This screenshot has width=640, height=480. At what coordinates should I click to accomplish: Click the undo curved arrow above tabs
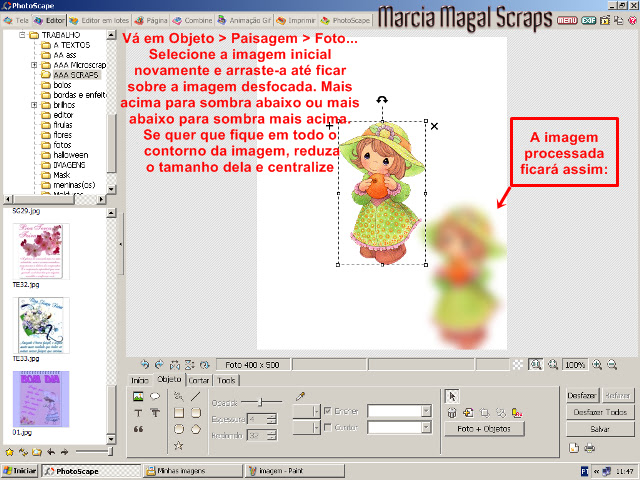pyautogui.click(x=144, y=364)
